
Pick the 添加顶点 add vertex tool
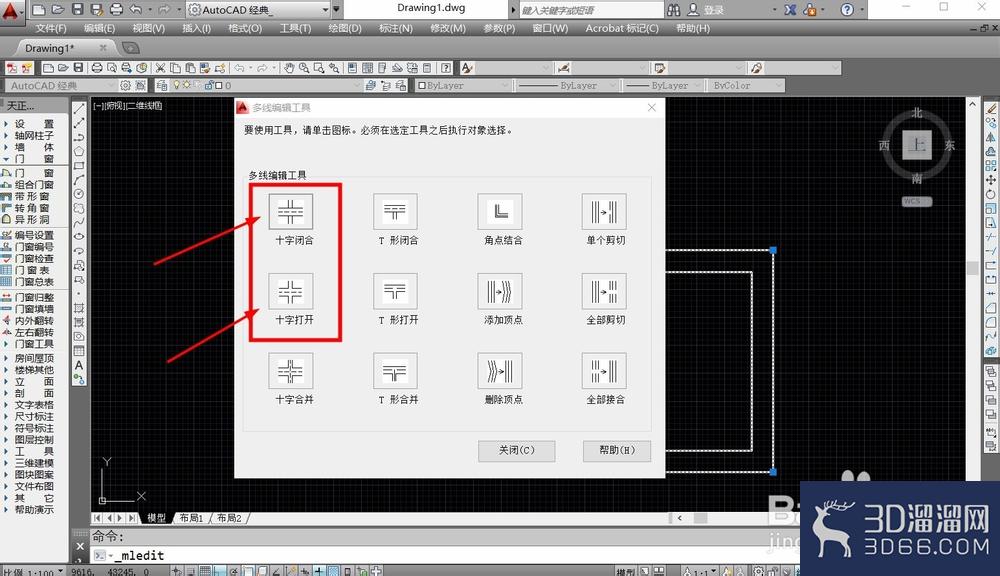(500, 292)
